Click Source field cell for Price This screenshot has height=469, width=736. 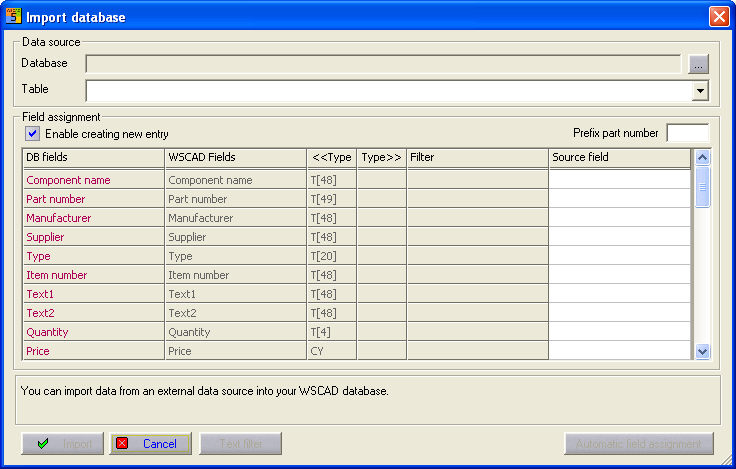(x=620, y=351)
